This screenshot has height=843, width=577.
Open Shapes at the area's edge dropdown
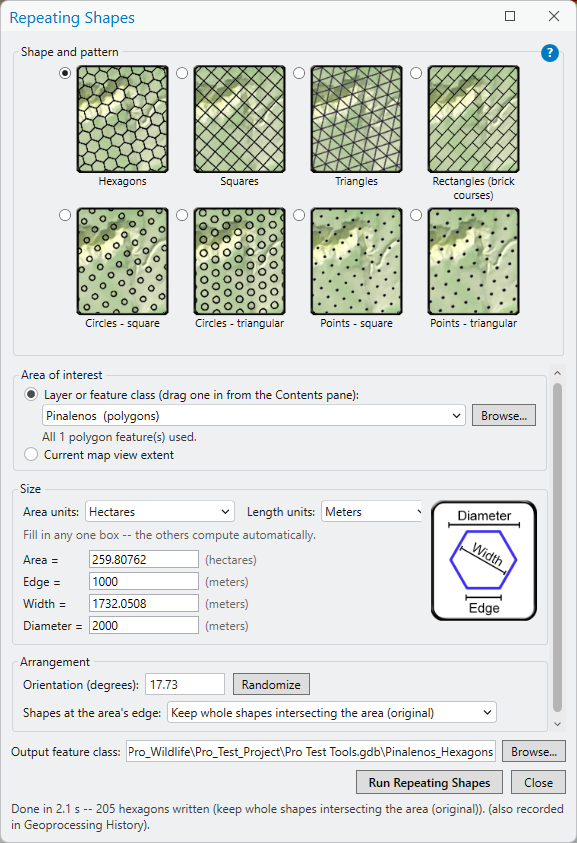(332, 713)
